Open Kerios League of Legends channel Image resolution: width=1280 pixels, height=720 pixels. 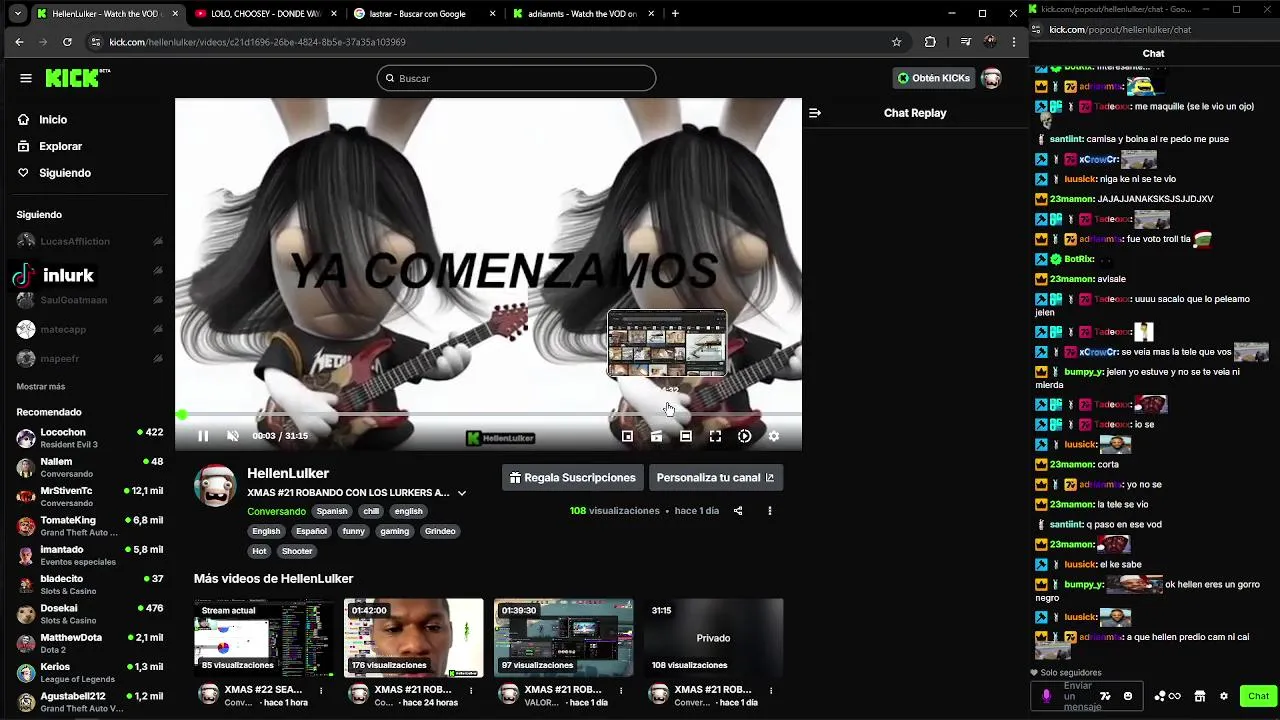pos(88,672)
